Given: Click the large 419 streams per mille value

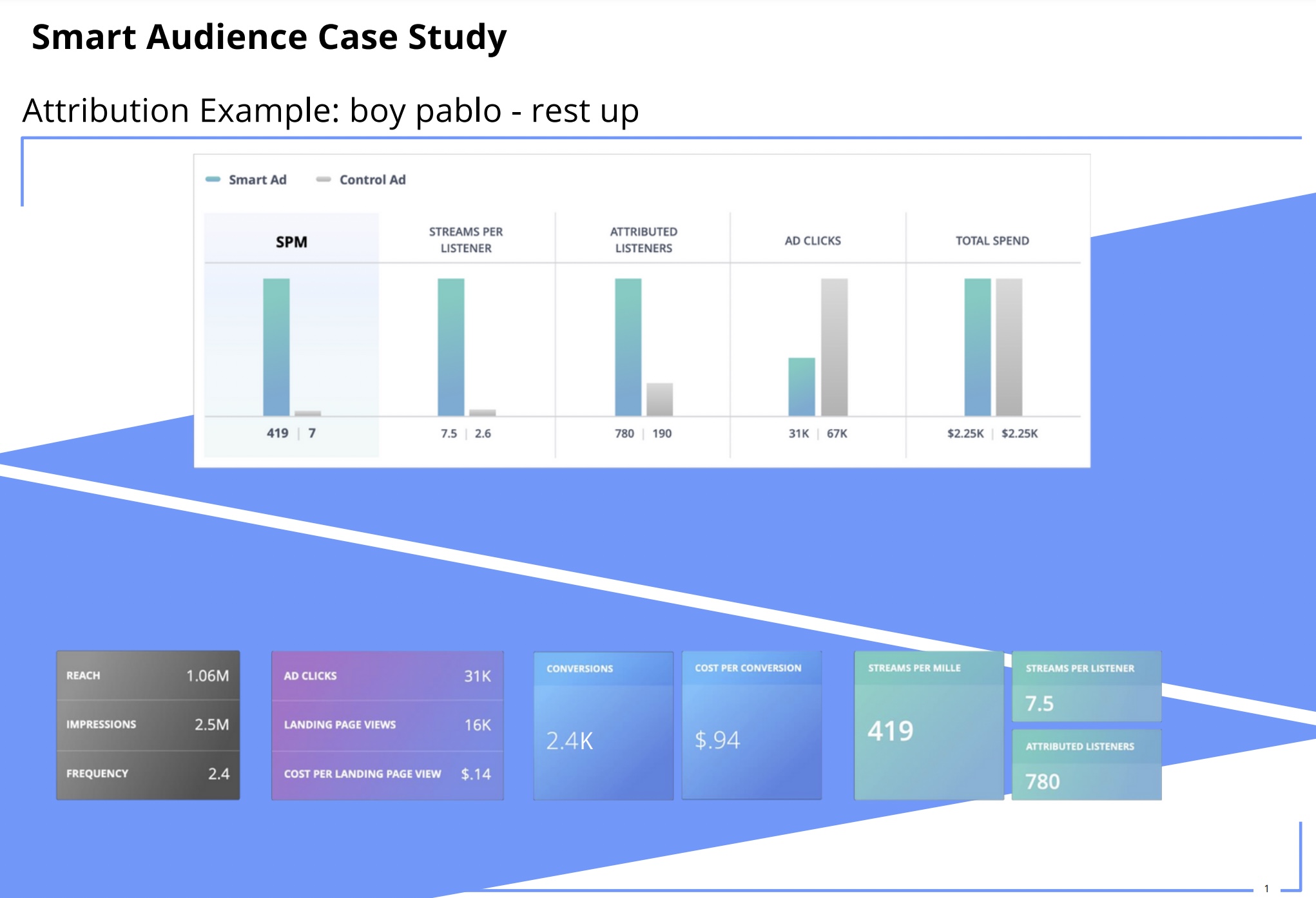Looking at the screenshot, I should click(891, 731).
